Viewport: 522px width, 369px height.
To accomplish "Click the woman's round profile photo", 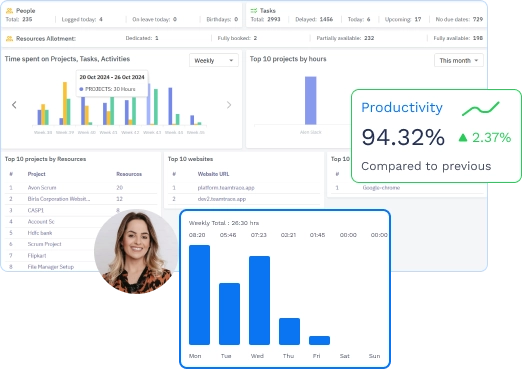I will (x=136, y=251).
